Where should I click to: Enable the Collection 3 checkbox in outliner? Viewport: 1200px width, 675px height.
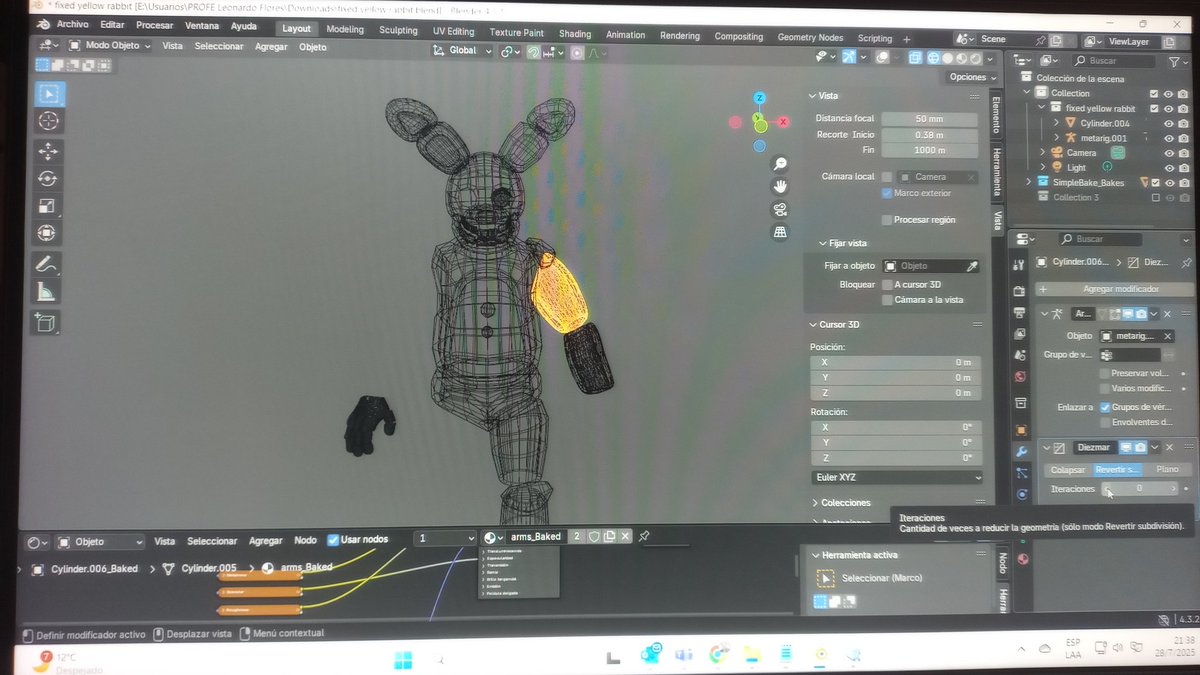[1156, 198]
